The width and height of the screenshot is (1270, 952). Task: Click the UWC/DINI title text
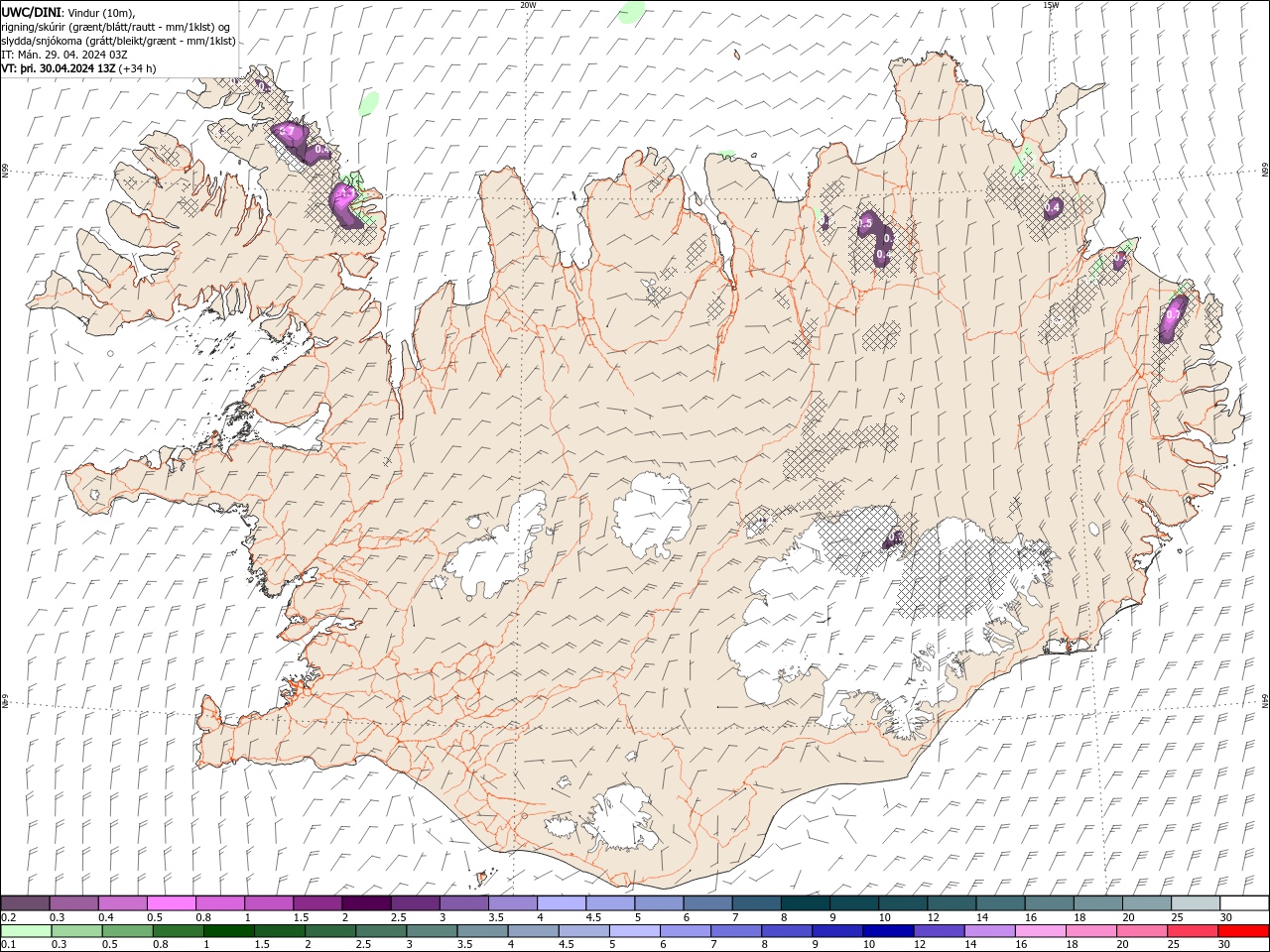tap(32, 11)
